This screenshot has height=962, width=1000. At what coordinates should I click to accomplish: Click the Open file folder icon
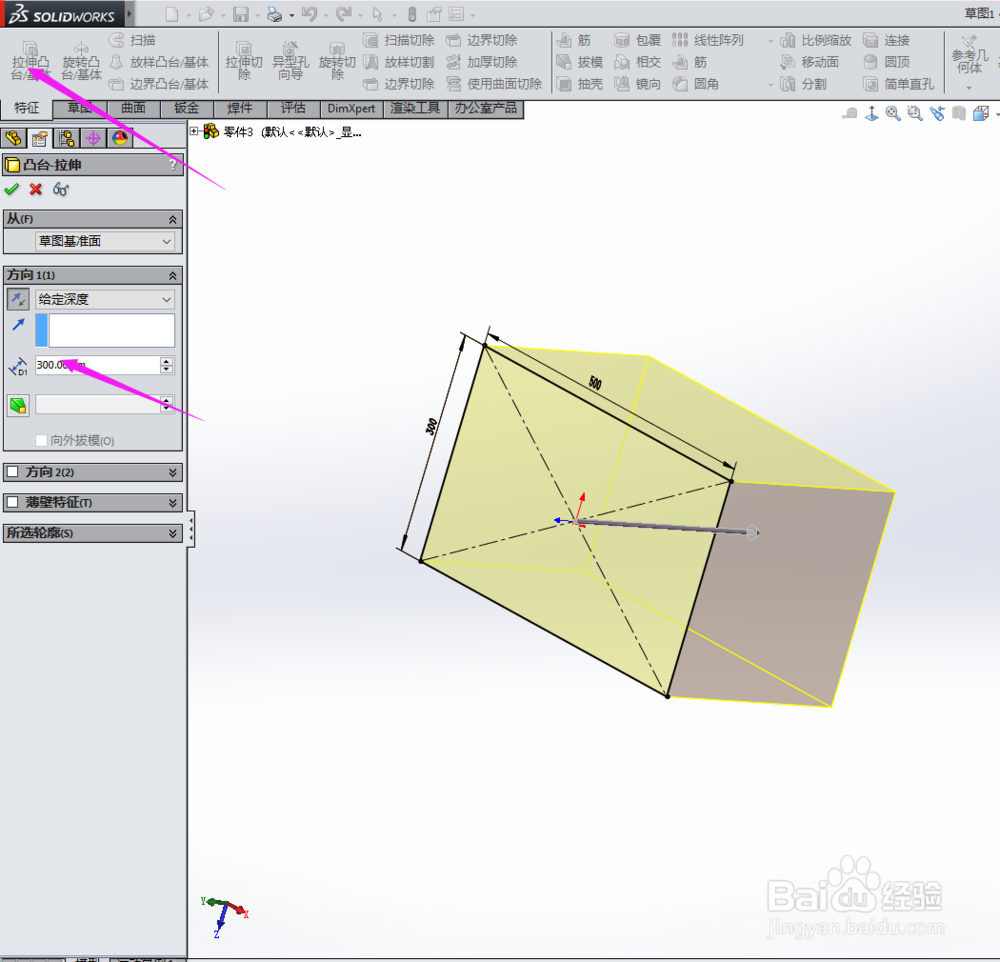coord(206,14)
